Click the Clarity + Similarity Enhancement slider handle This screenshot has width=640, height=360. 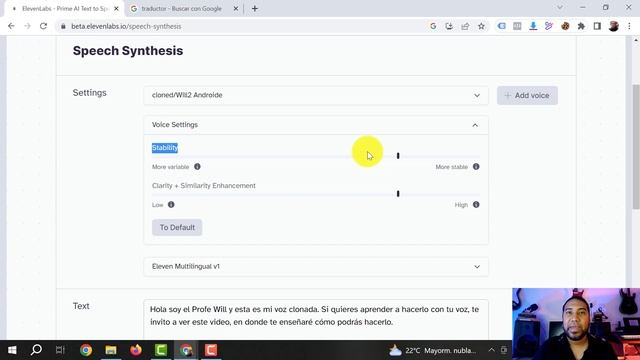pos(398,193)
